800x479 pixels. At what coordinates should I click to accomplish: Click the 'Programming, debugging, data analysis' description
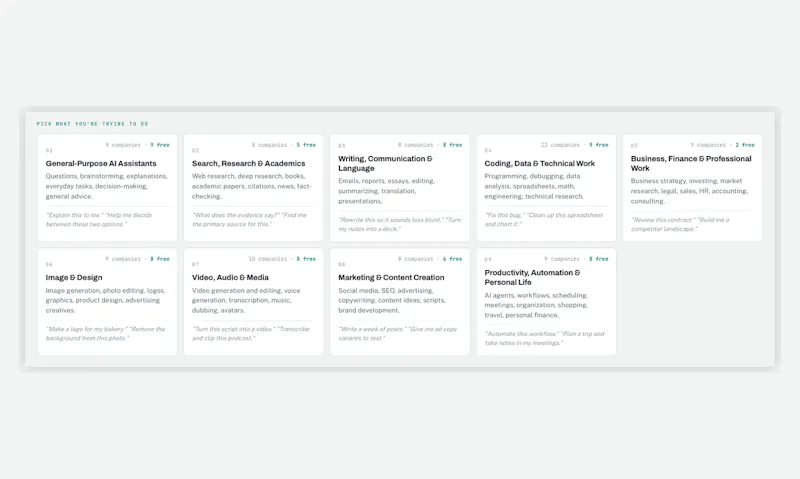[x=534, y=186]
